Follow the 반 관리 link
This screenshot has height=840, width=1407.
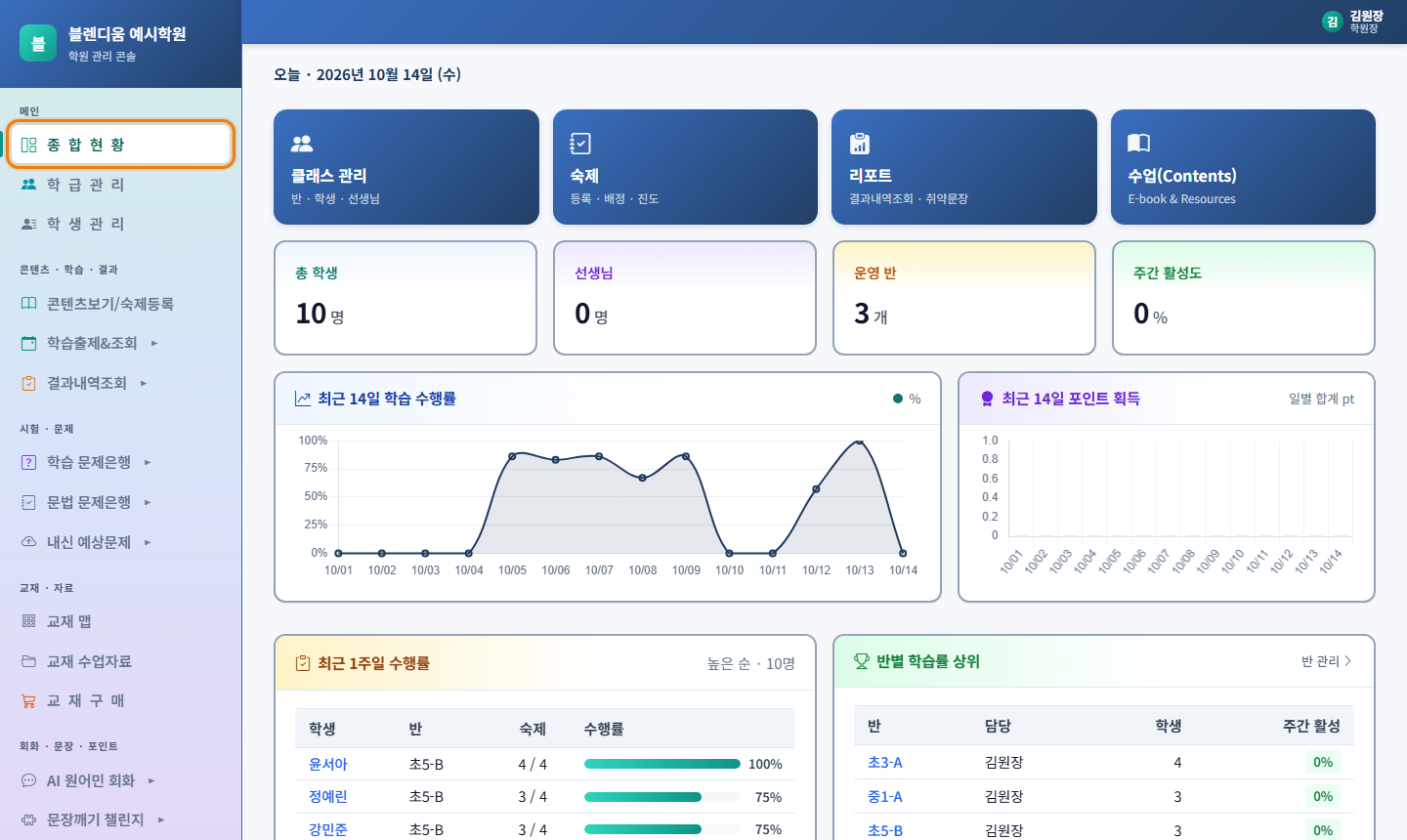coord(1326,661)
